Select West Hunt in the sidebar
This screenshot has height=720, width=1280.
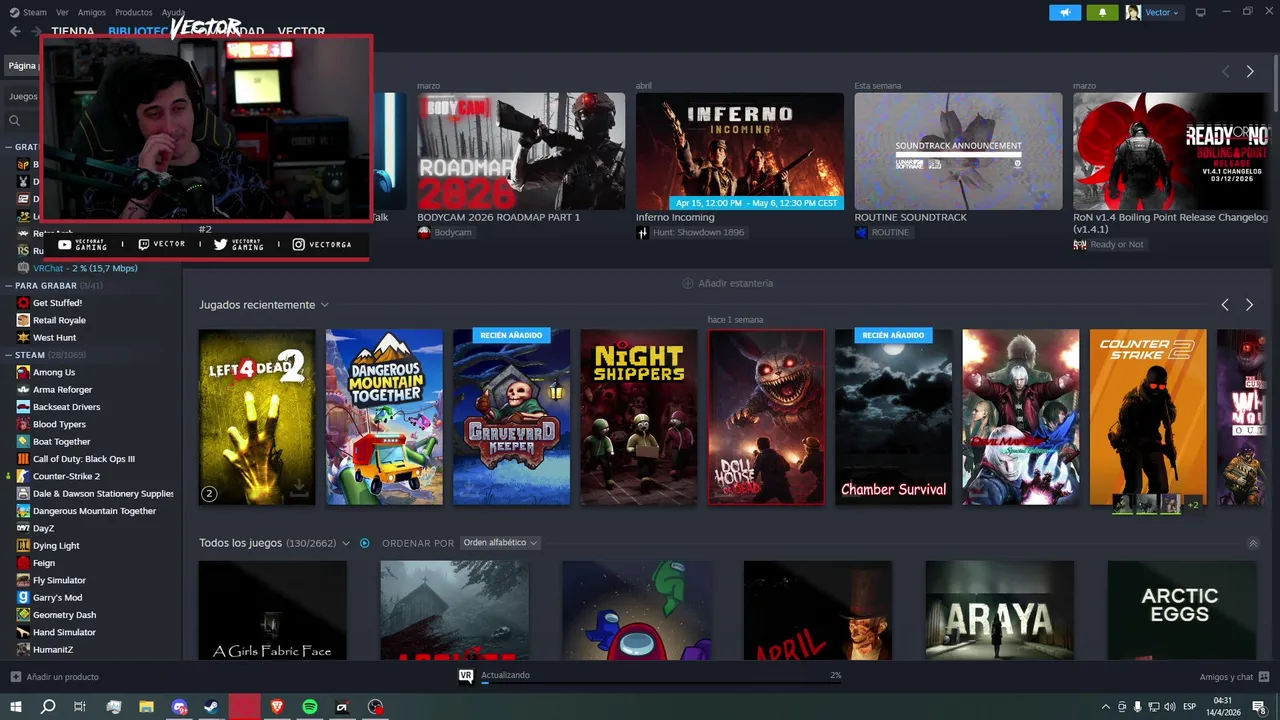click(54, 338)
